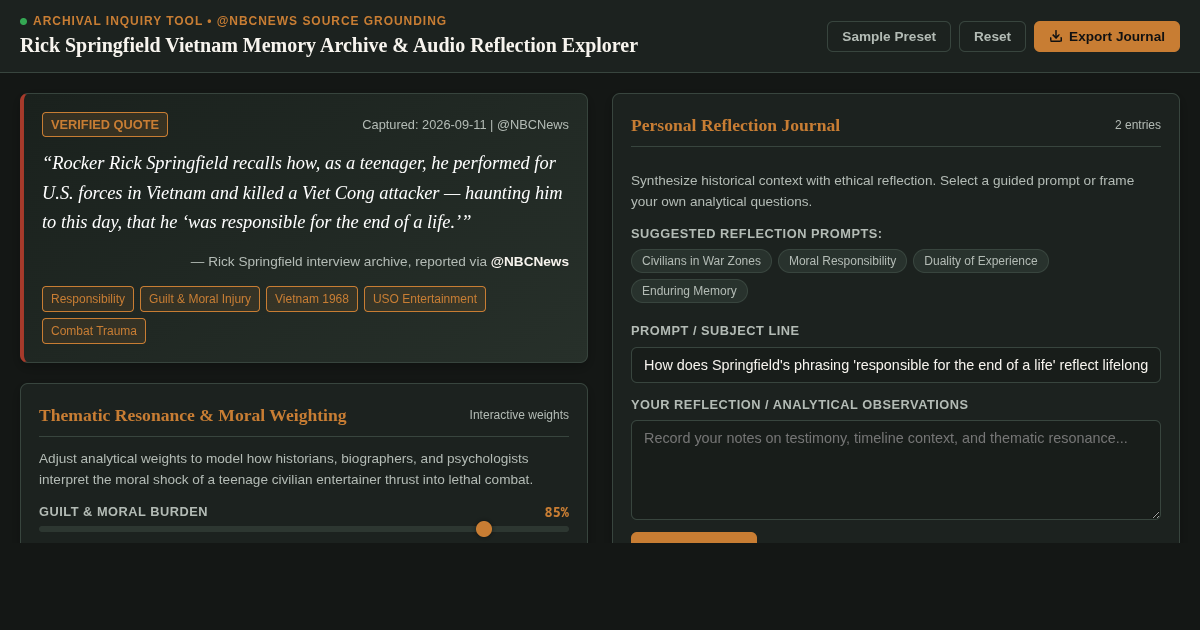Viewport: 1200px width, 630px height.
Task: Select the Civilians in War Zones prompt
Action: coord(701,261)
